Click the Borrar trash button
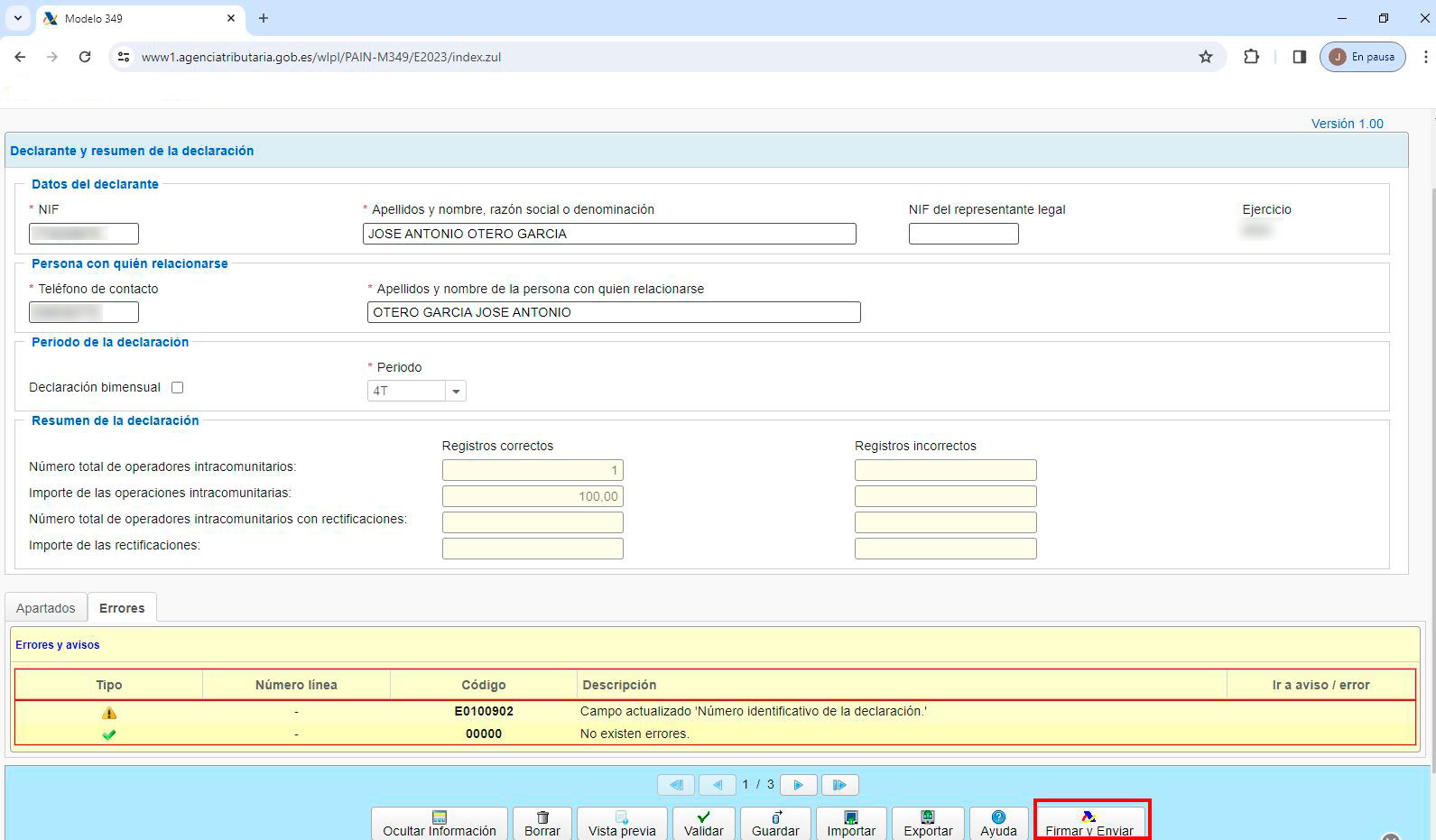The height and width of the screenshot is (840, 1436). tap(542, 823)
